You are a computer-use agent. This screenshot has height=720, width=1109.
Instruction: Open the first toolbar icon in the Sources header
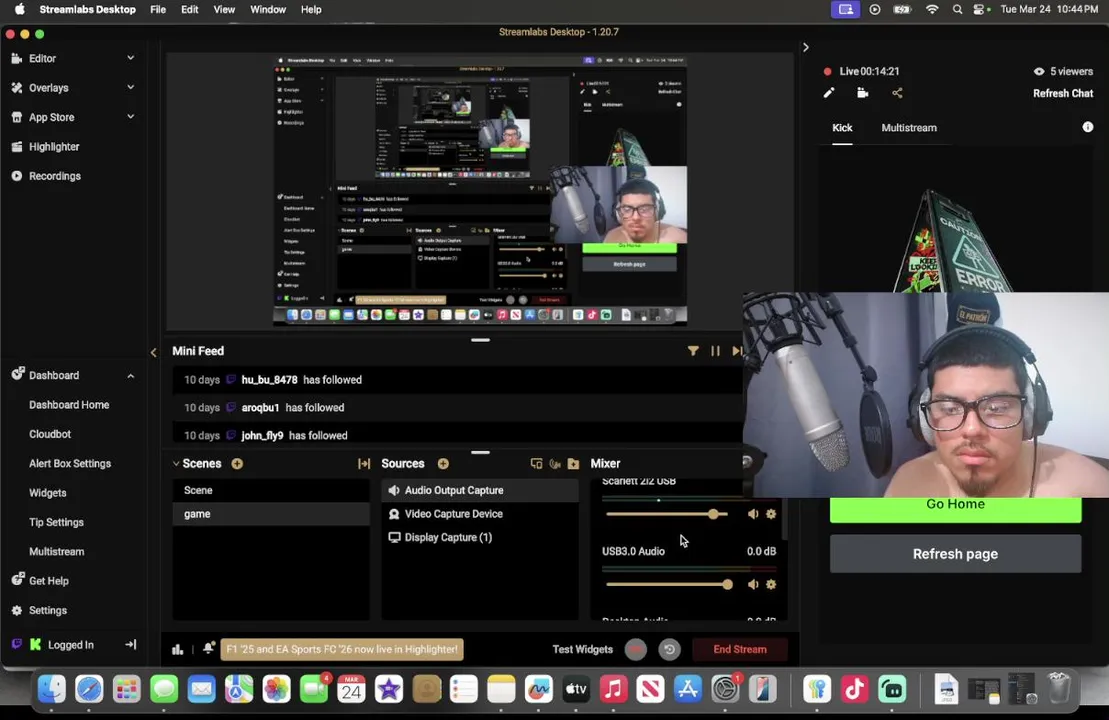pyautogui.click(x=536, y=464)
